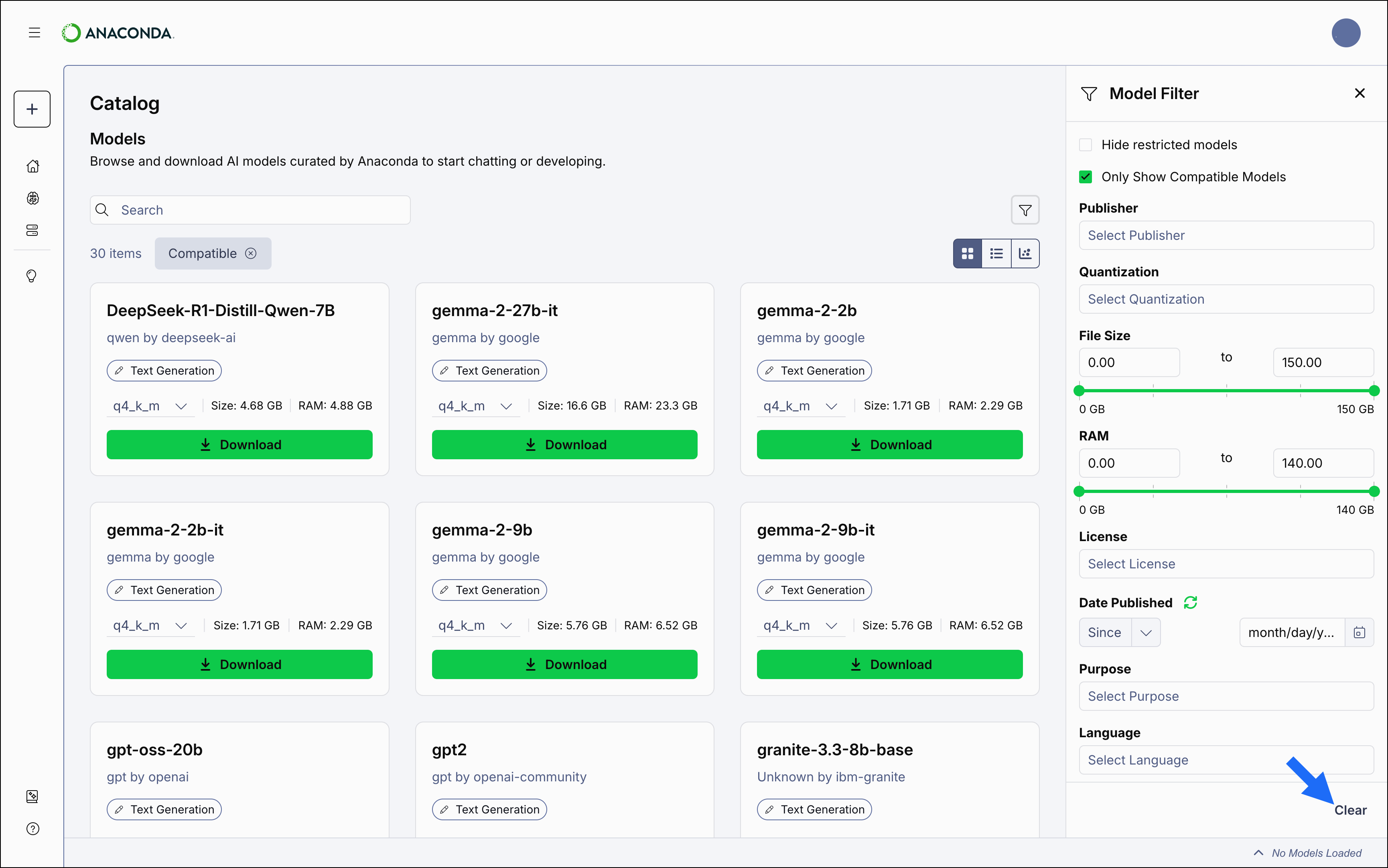Image resolution: width=1388 pixels, height=868 pixels.
Task: Open the Help question mark icon
Action: click(x=33, y=828)
